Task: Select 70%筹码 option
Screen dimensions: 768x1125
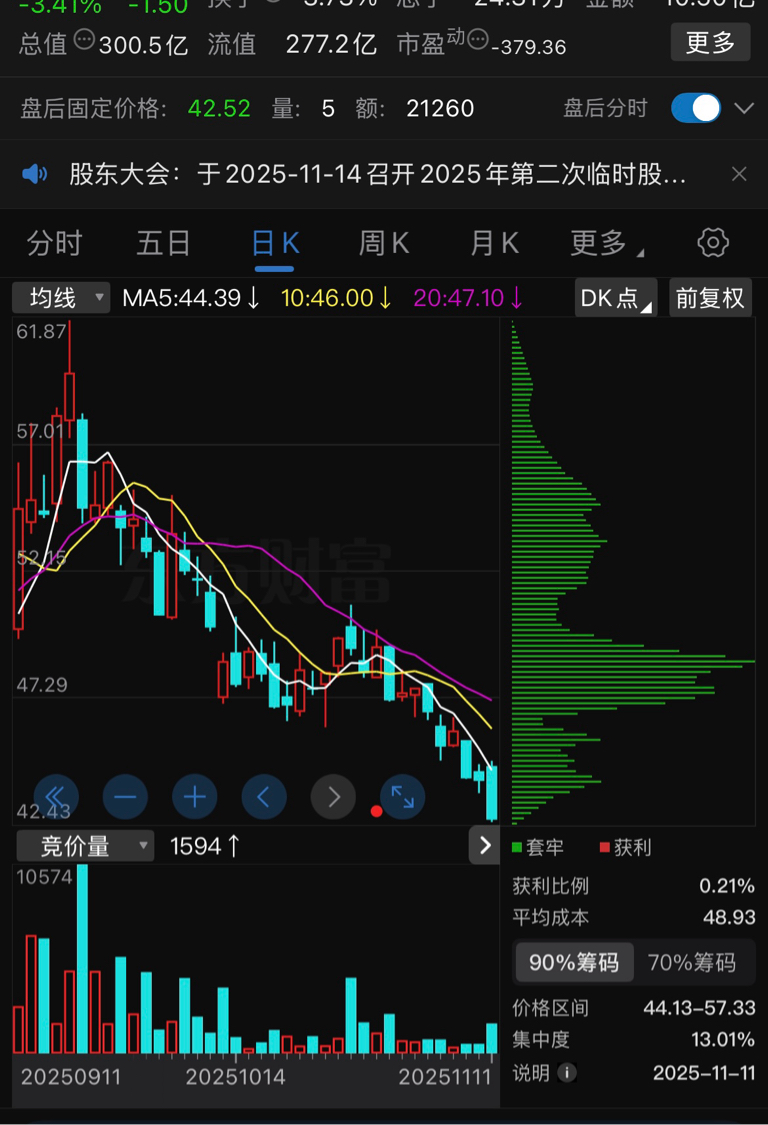Action: click(x=692, y=962)
